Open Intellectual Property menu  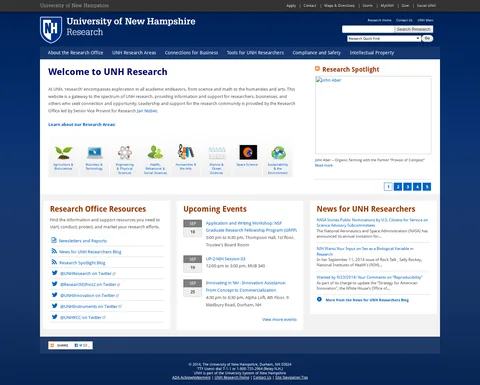pos(372,53)
